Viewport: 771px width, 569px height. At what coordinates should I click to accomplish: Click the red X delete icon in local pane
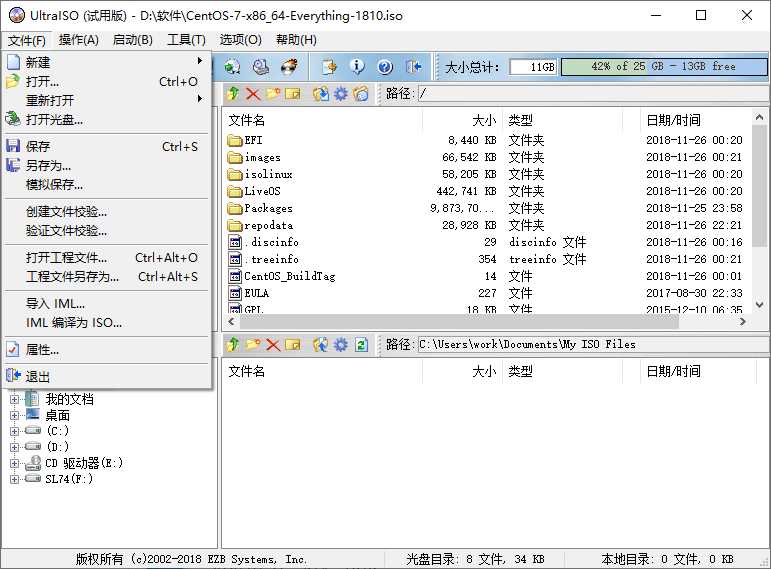(272, 345)
